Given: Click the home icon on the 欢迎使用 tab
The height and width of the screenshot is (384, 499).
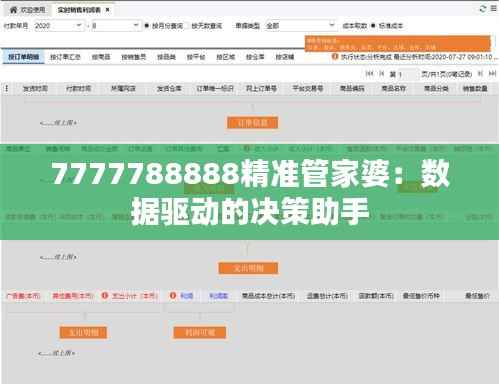Looking at the screenshot, I should (13, 10).
